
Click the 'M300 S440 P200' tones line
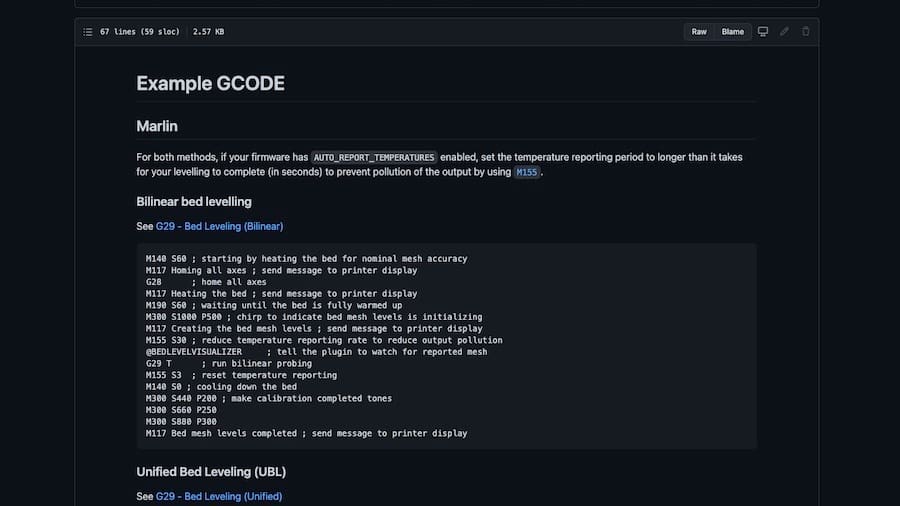click(x=269, y=398)
